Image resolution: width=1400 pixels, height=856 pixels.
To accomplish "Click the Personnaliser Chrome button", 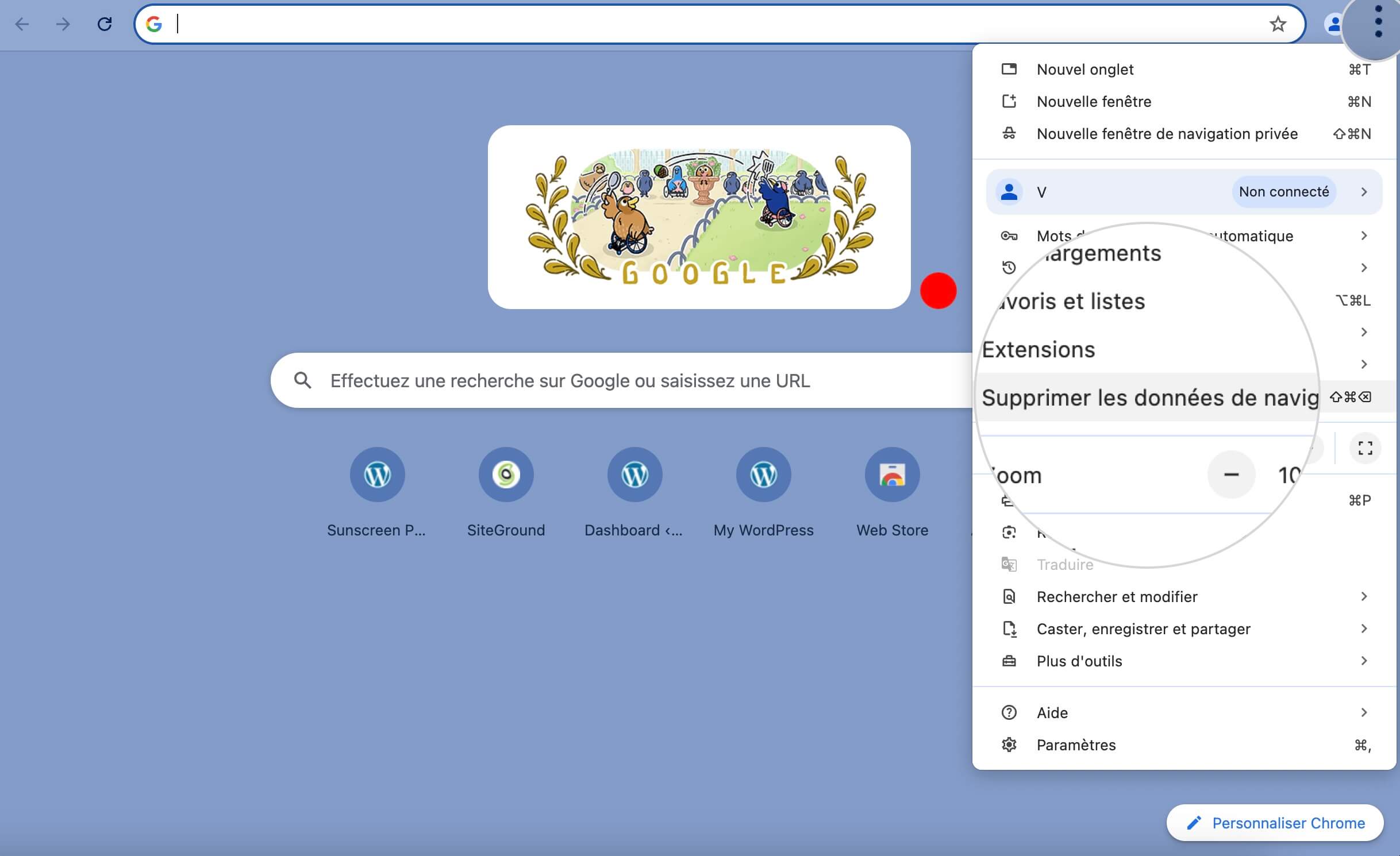I will coord(1275,823).
